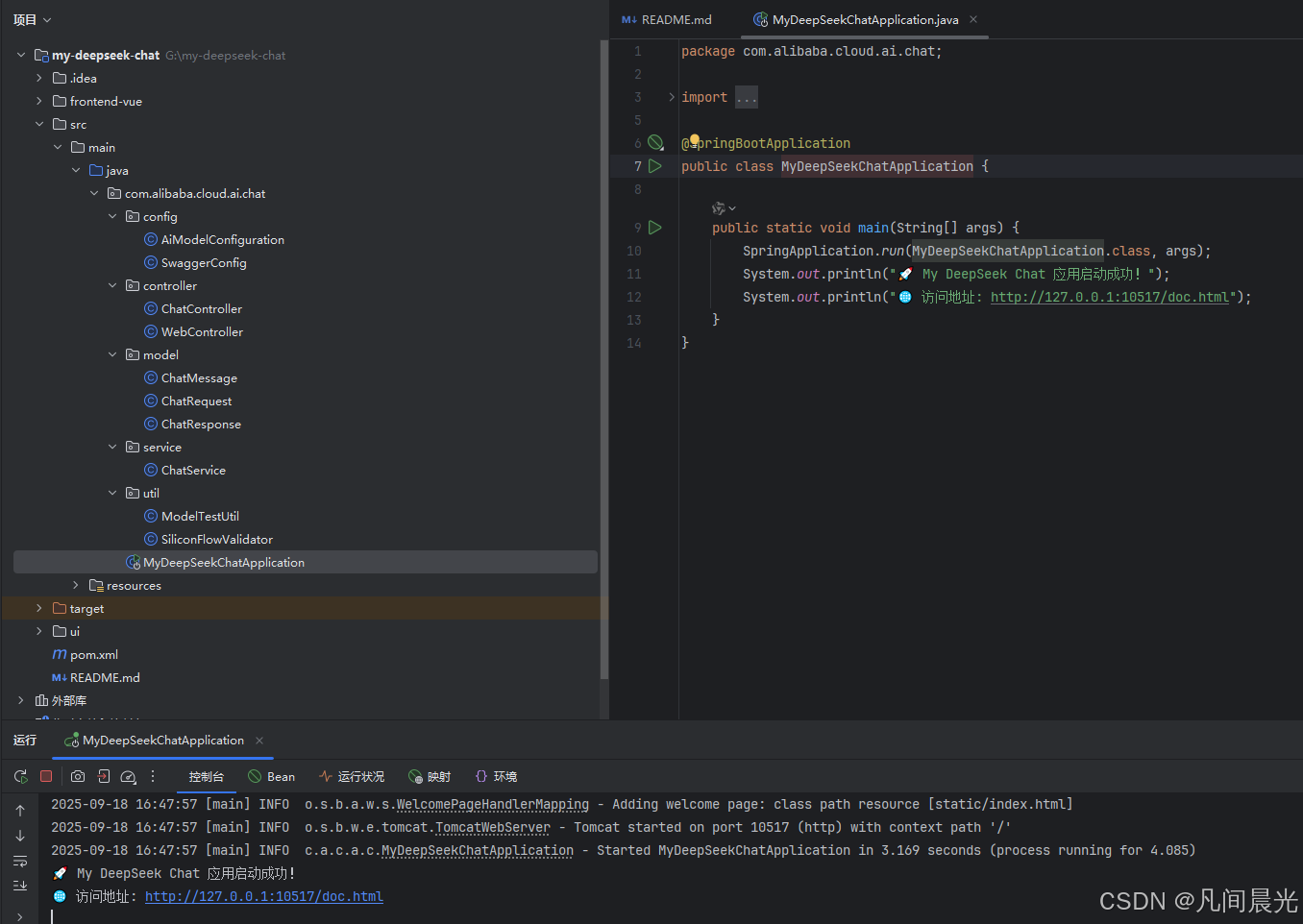The width and height of the screenshot is (1303, 924).
Task: Collapse the main folder
Action: pos(58,147)
